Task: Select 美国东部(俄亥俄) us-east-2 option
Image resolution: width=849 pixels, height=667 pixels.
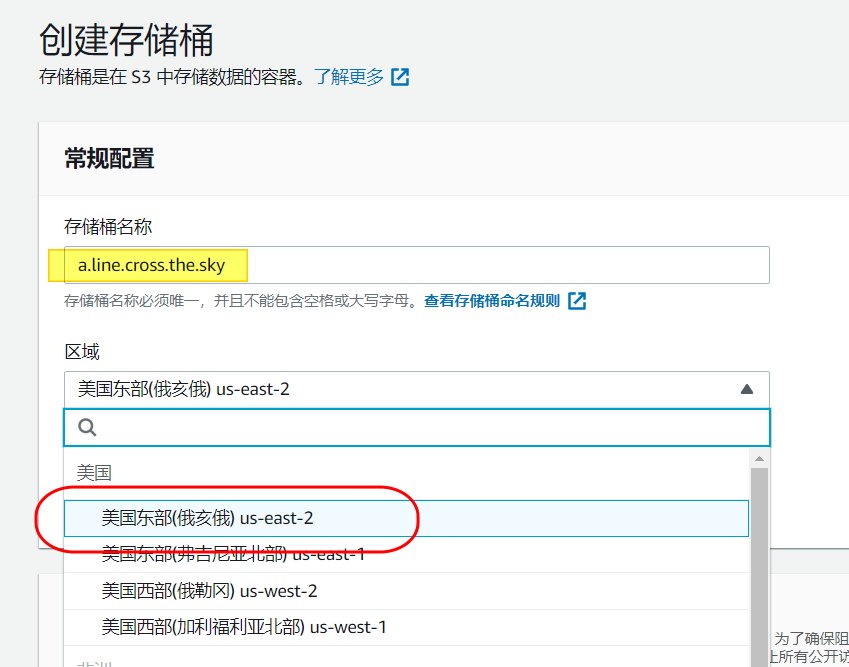Action: click(x=207, y=518)
